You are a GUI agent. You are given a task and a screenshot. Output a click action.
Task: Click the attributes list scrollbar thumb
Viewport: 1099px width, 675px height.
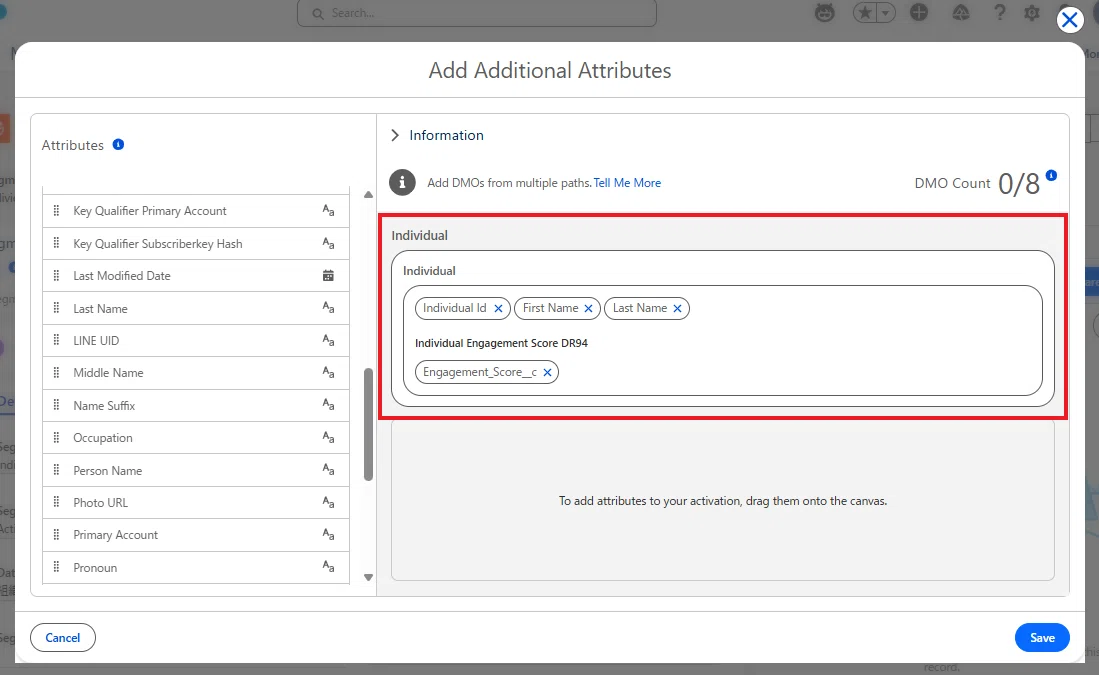[369, 425]
